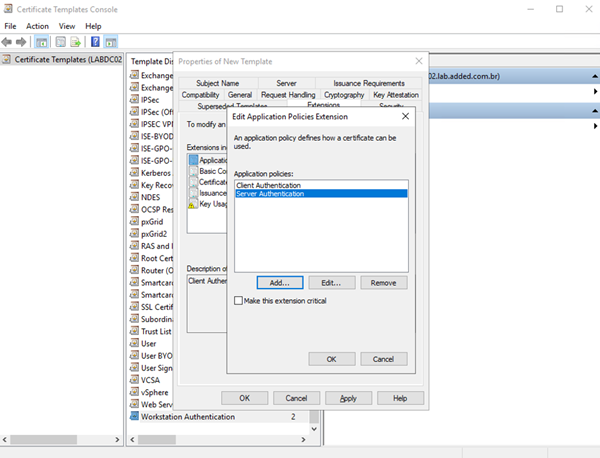Open the View menu

pyautogui.click(x=67, y=25)
